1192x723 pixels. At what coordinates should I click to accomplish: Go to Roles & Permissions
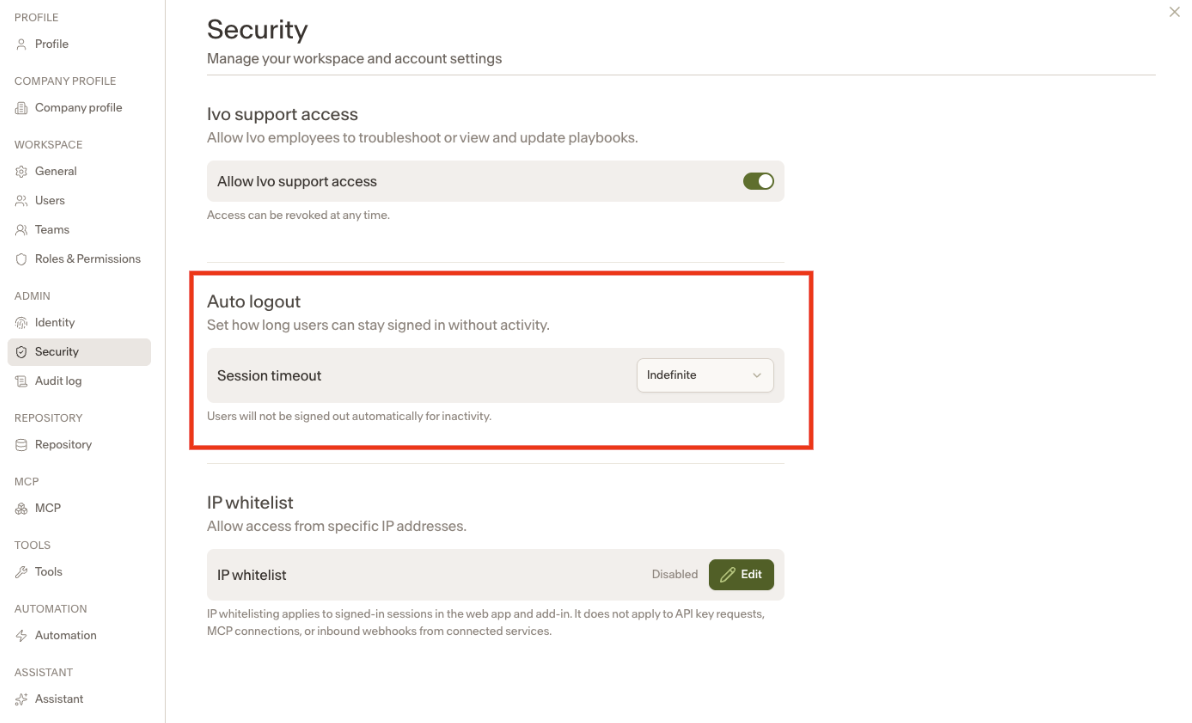point(87,259)
